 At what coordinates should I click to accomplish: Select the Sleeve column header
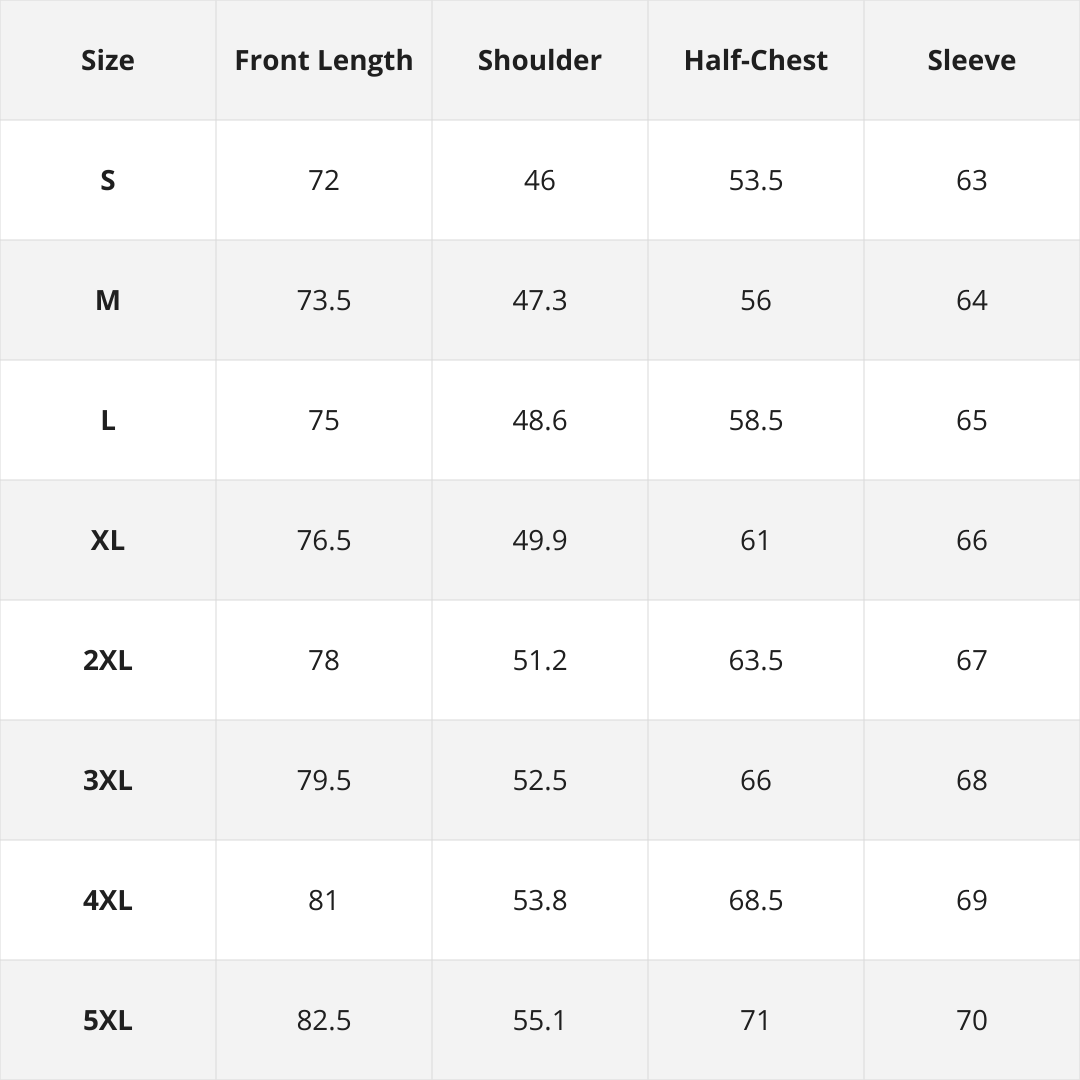pos(972,60)
